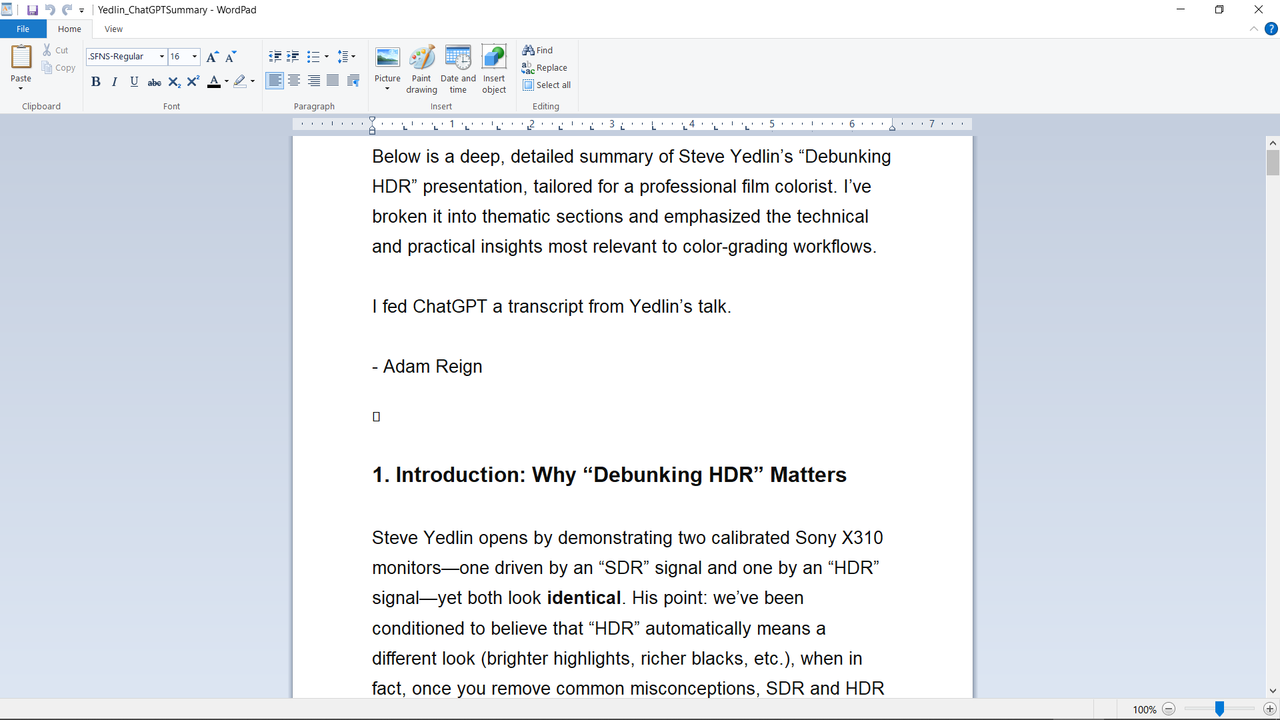Collapse the ribbon with the chevron

[1255, 29]
